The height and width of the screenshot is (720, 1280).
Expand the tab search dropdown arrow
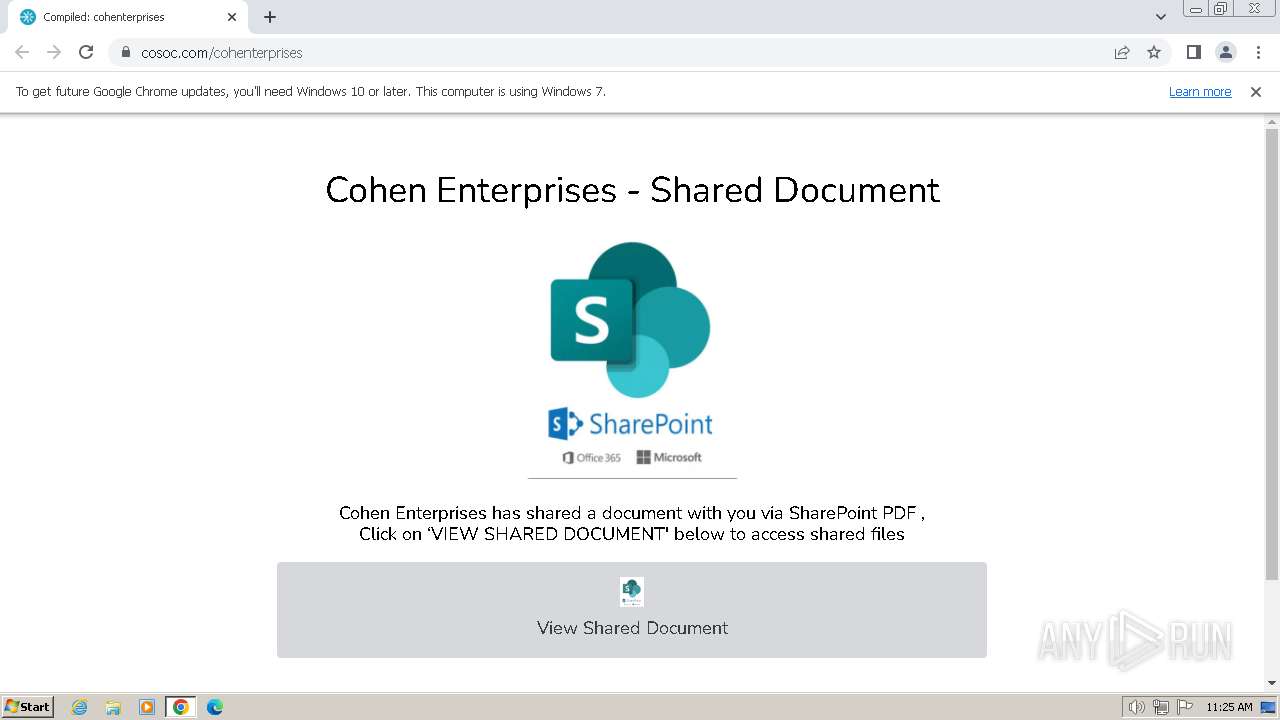[x=1161, y=17]
